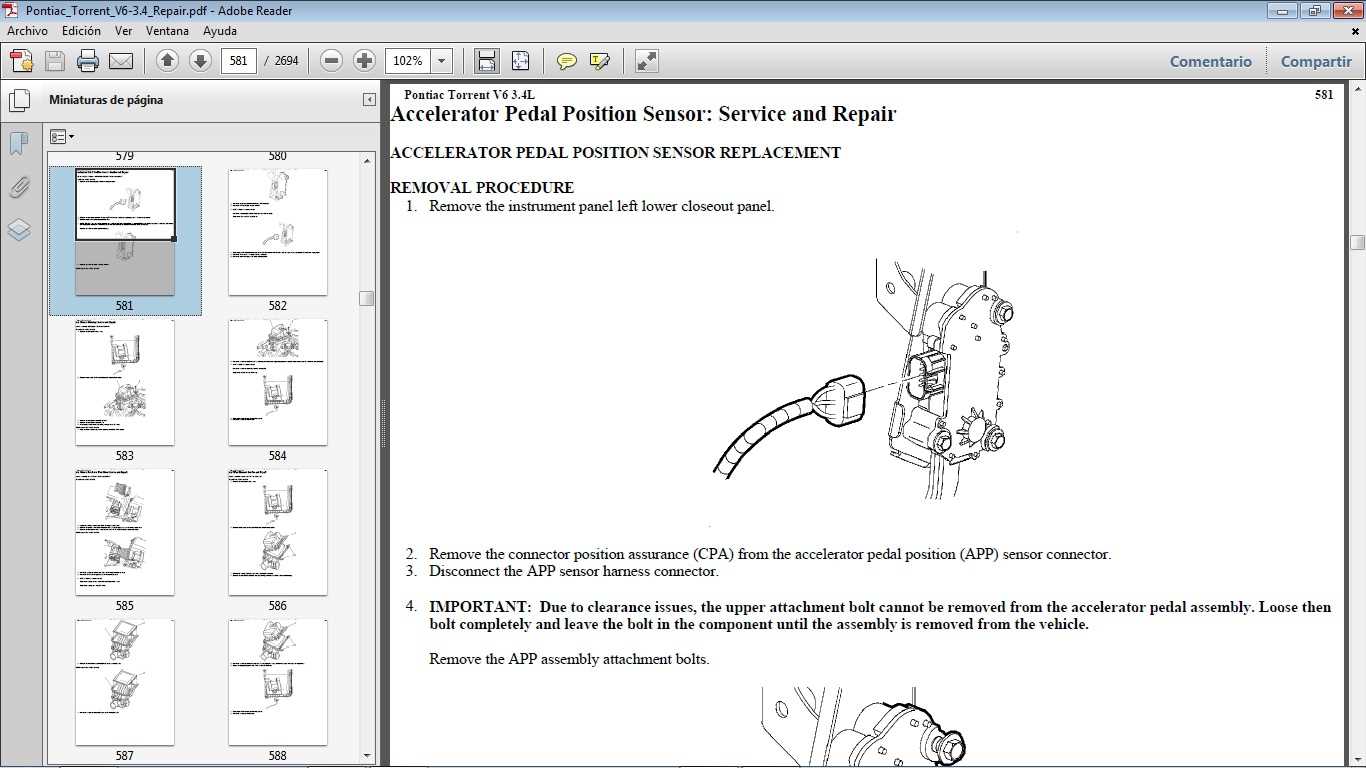Click the Create PDF online icon
Image resolution: width=1366 pixels, height=768 pixels.
pyautogui.click(x=21, y=61)
